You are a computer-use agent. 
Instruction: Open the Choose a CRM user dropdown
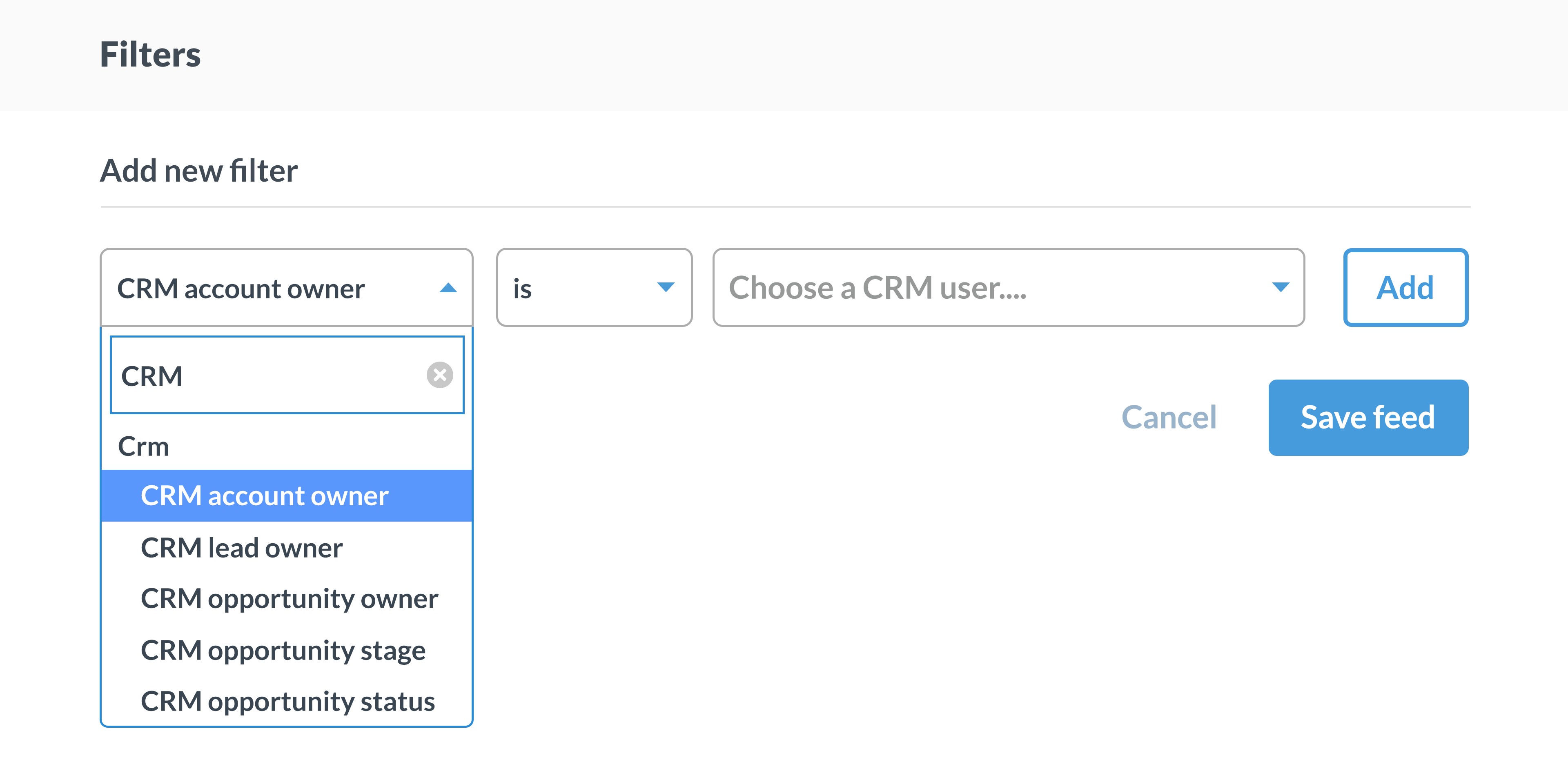tap(1009, 287)
